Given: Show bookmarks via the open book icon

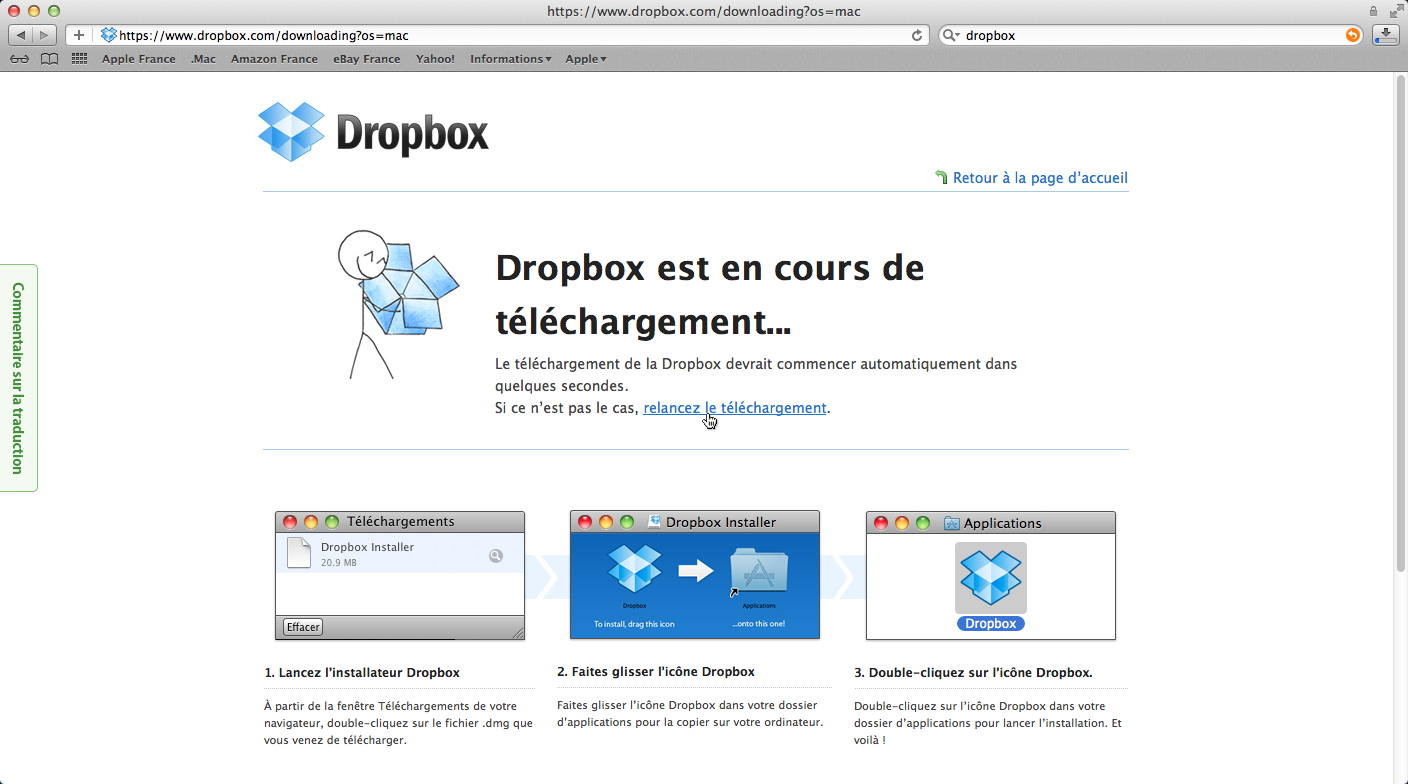Looking at the screenshot, I should pyautogui.click(x=49, y=59).
